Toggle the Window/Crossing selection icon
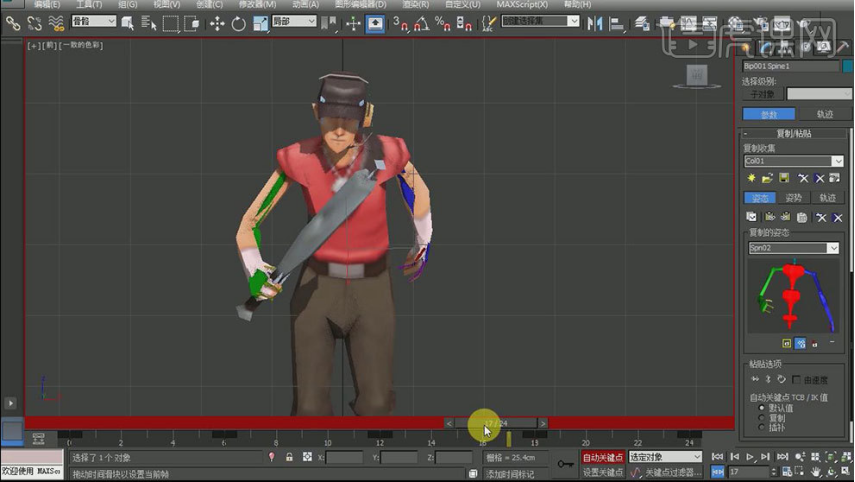Screen dimensions: 855x482 (x=192, y=23)
